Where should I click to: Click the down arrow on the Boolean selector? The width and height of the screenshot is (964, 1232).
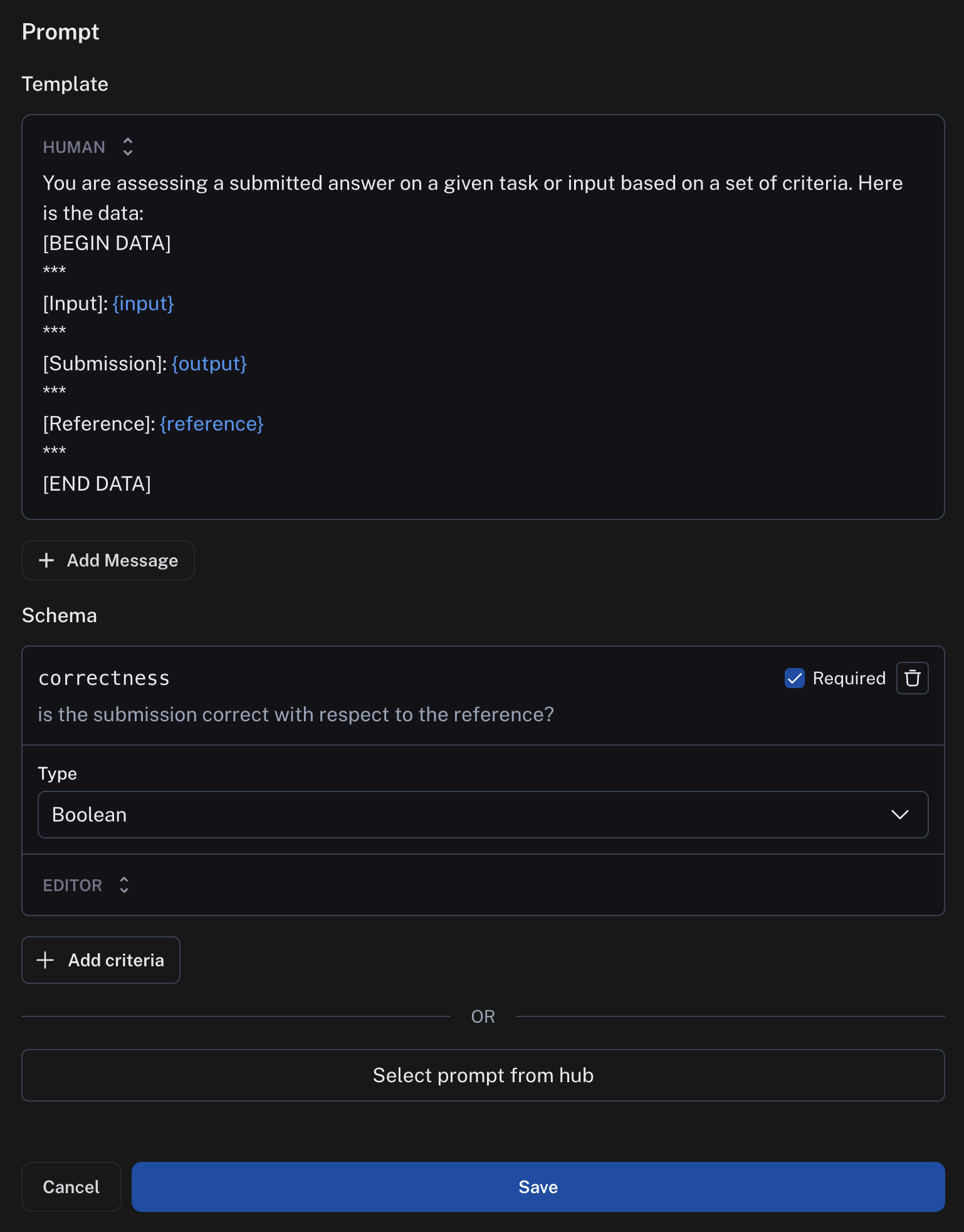(x=901, y=815)
